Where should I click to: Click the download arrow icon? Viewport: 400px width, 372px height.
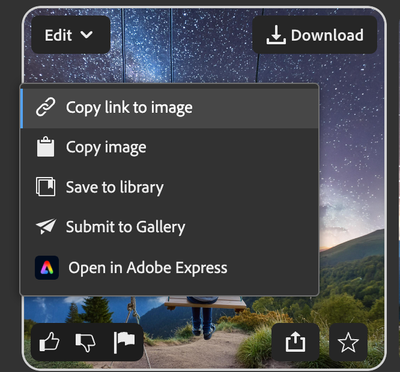click(x=276, y=35)
